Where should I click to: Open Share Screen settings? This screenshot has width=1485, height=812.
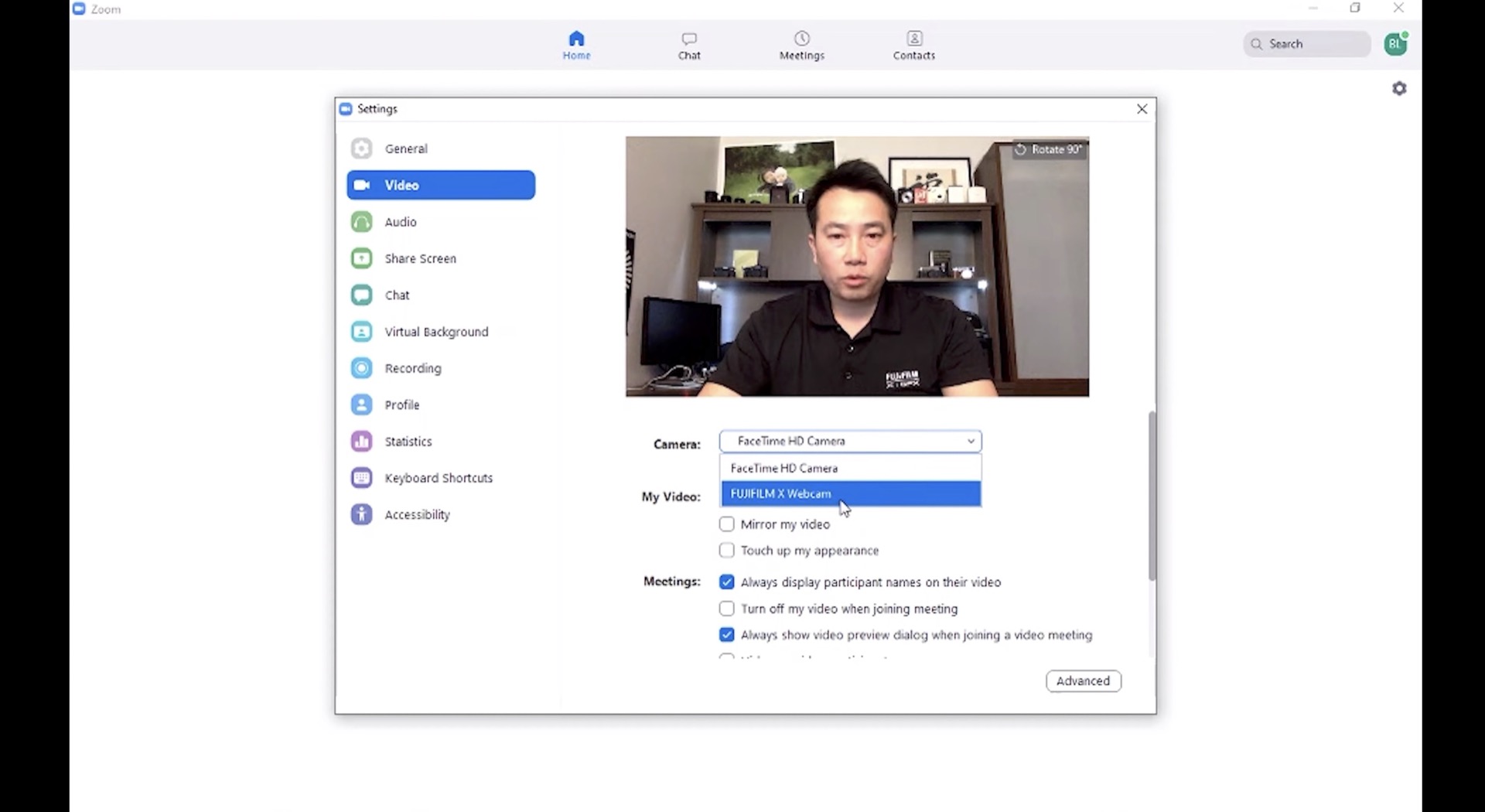420,258
